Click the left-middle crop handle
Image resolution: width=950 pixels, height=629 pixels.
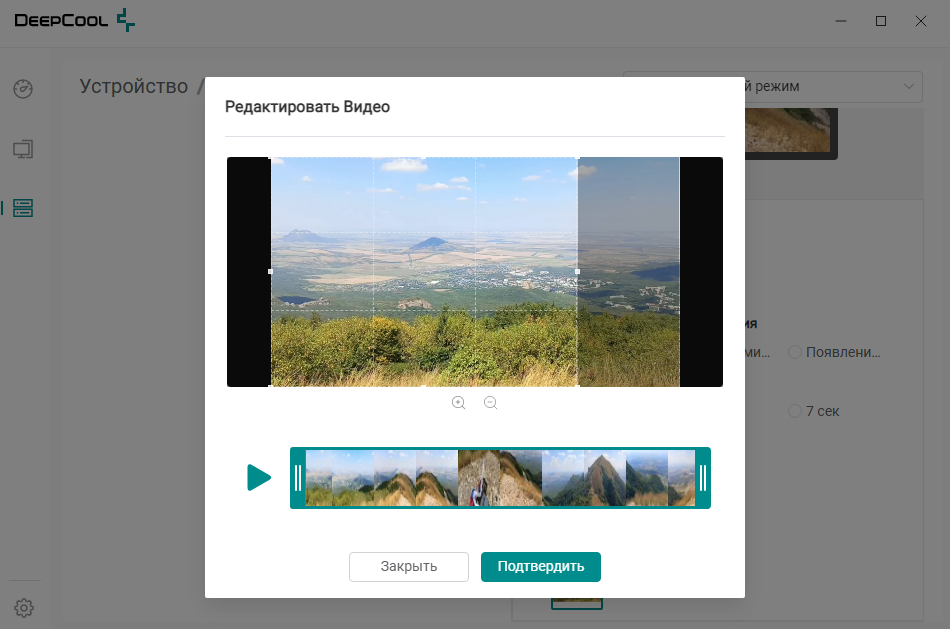(270, 271)
